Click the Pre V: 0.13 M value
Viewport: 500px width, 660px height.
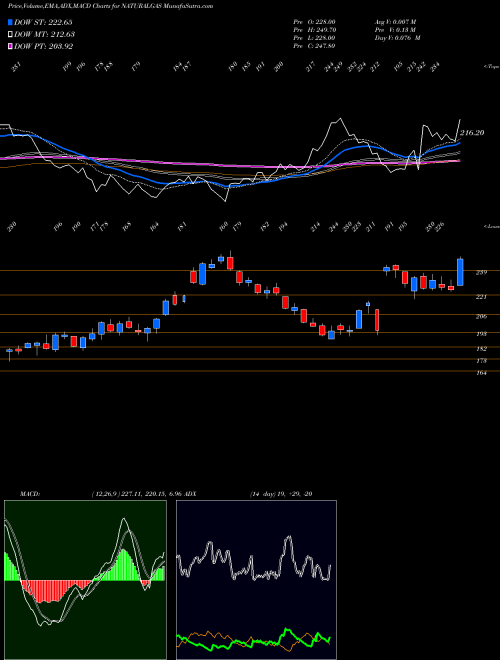click(395, 30)
